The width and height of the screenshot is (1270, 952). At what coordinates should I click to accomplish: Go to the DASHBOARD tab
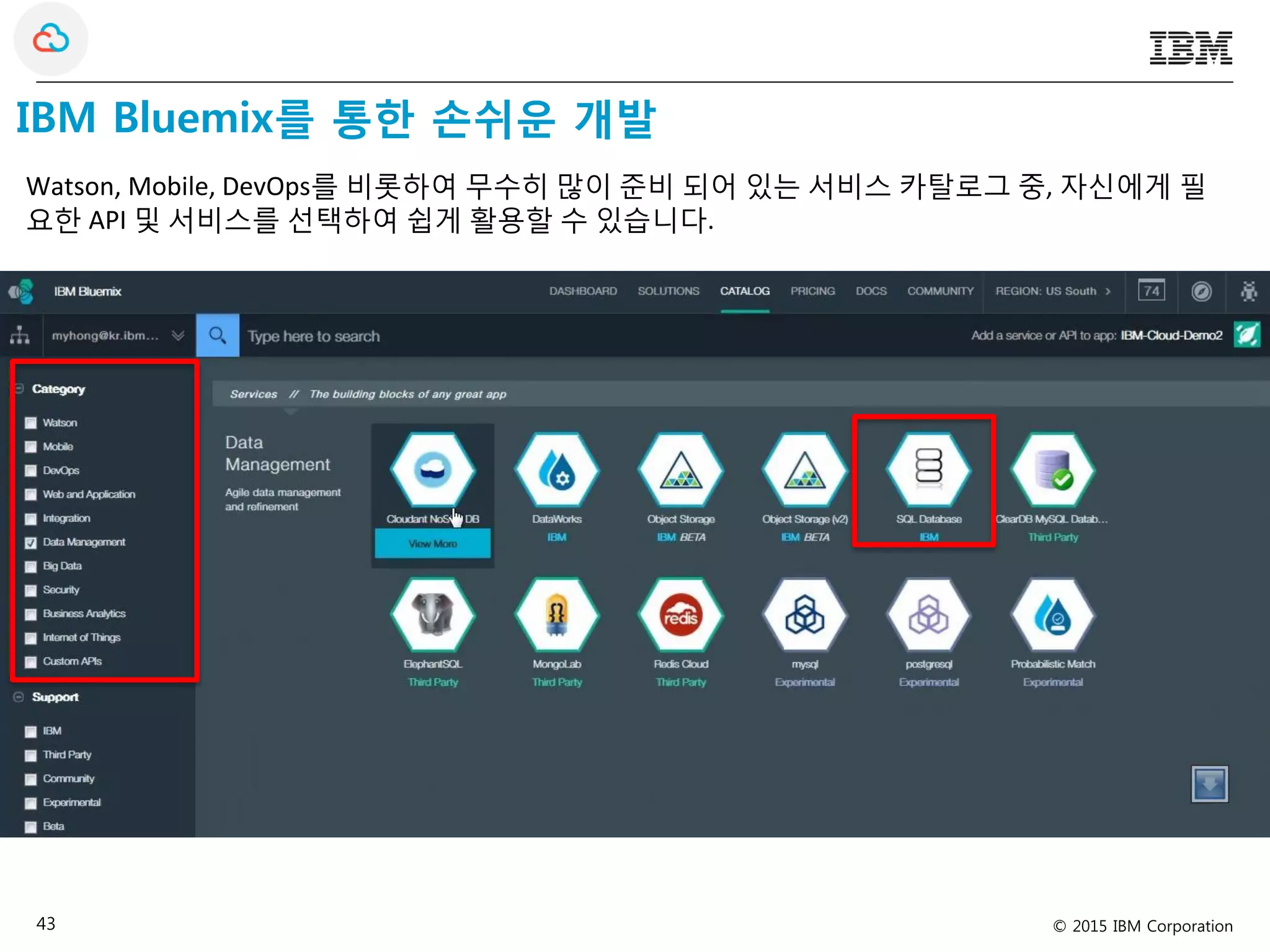[x=583, y=291]
